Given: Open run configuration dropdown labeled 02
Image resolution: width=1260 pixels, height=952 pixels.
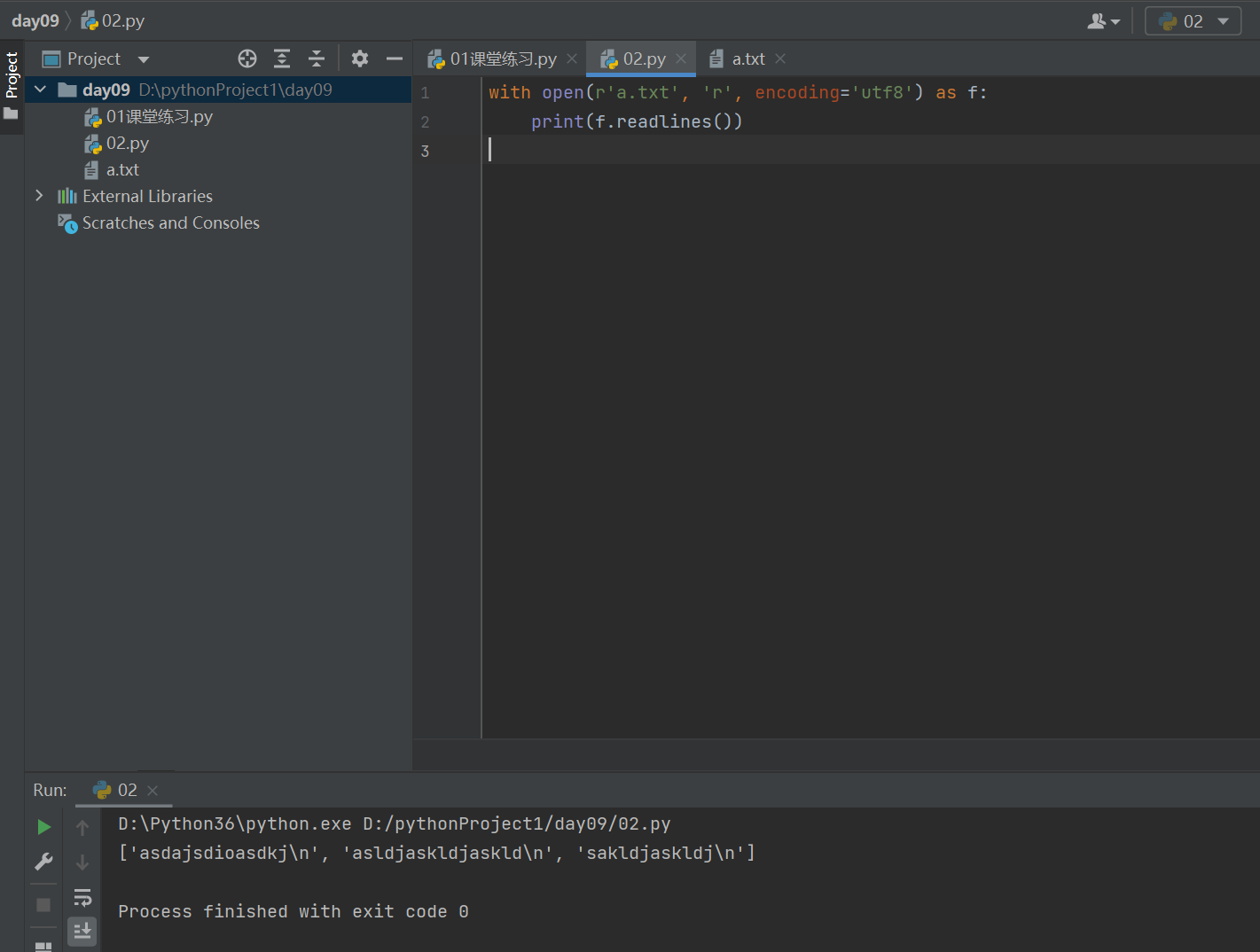Looking at the screenshot, I should [1193, 21].
